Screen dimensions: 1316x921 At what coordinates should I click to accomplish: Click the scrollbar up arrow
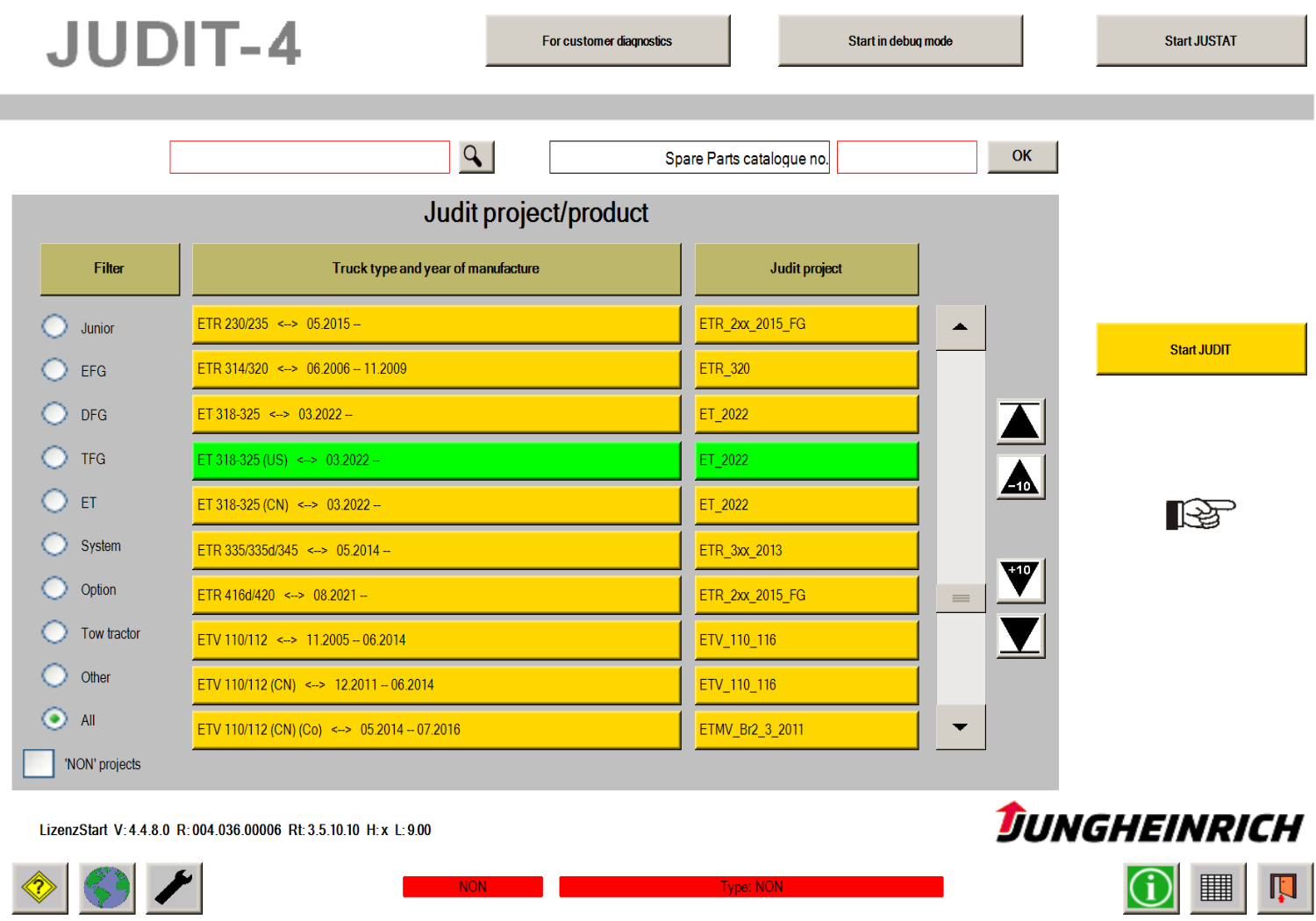[x=960, y=327]
